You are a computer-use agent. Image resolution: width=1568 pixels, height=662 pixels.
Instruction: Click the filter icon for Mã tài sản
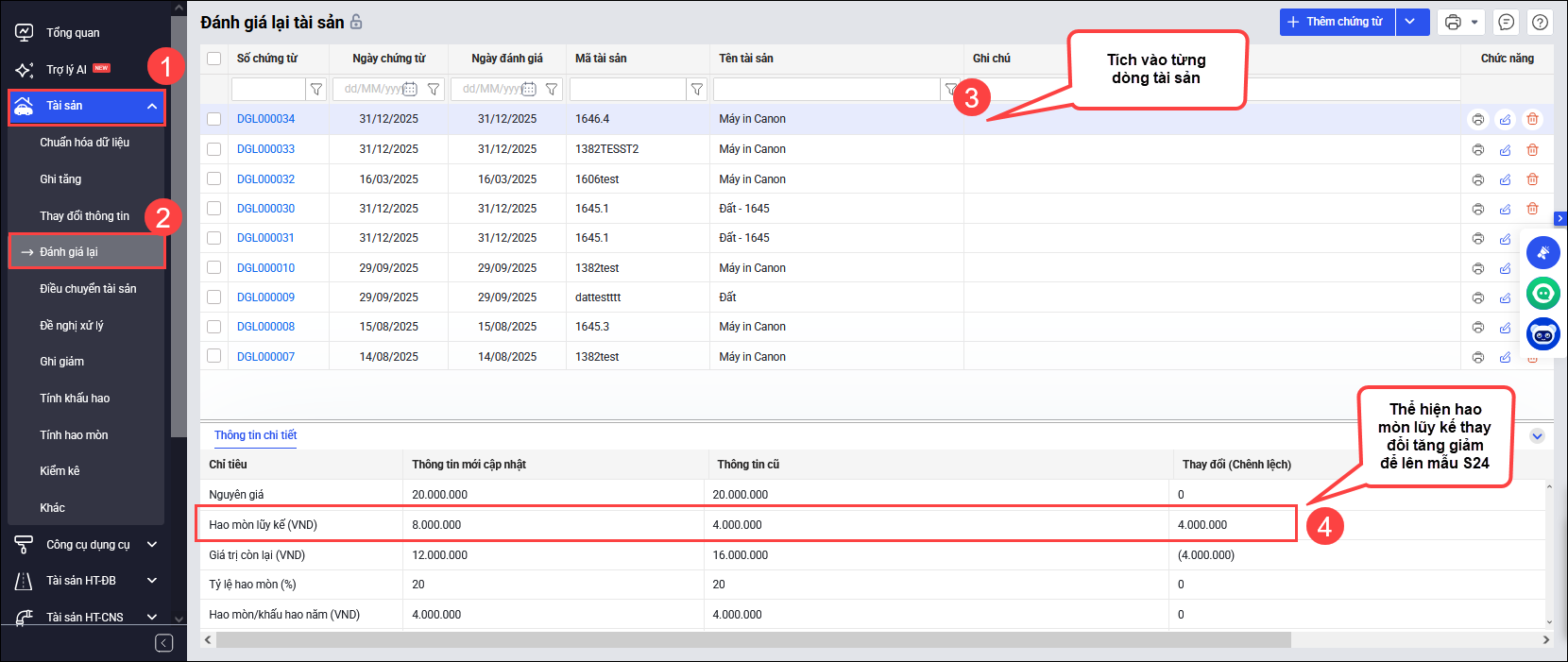(696, 89)
